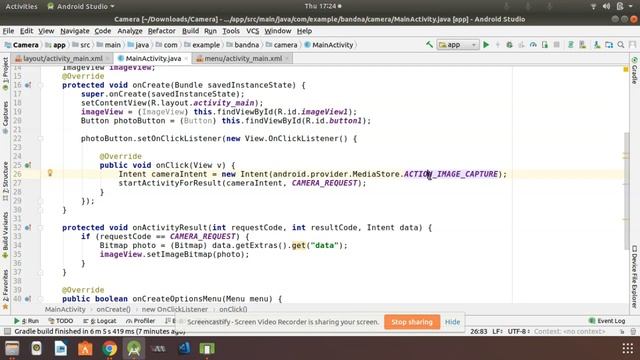Open the app run configuration dropdown
The height and width of the screenshot is (360, 640).
click(458, 44)
